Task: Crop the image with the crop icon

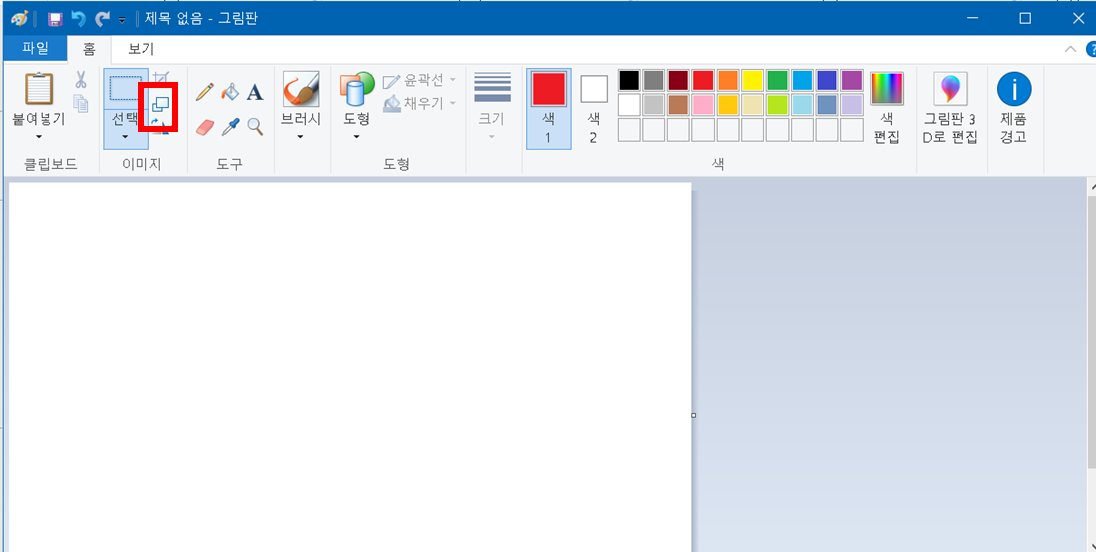Action: [x=161, y=78]
